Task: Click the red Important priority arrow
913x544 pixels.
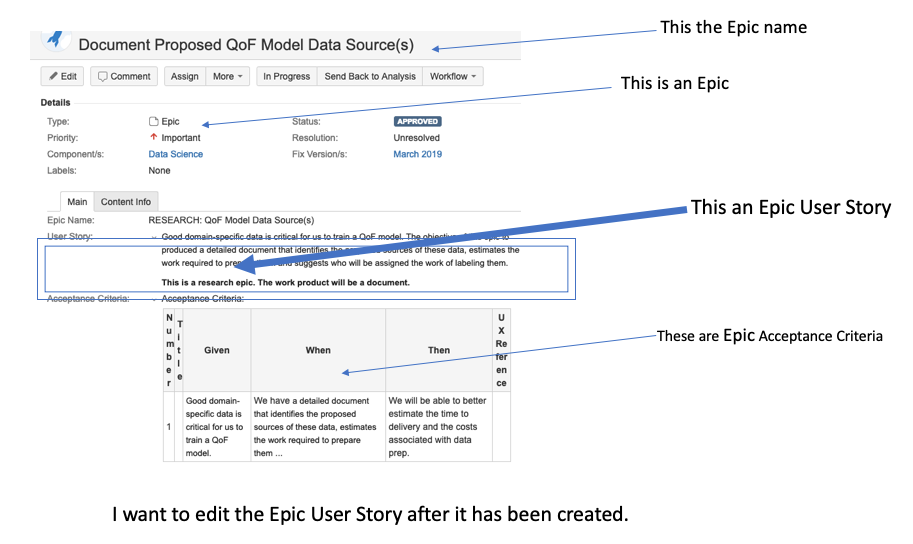Action: point(153,137)
